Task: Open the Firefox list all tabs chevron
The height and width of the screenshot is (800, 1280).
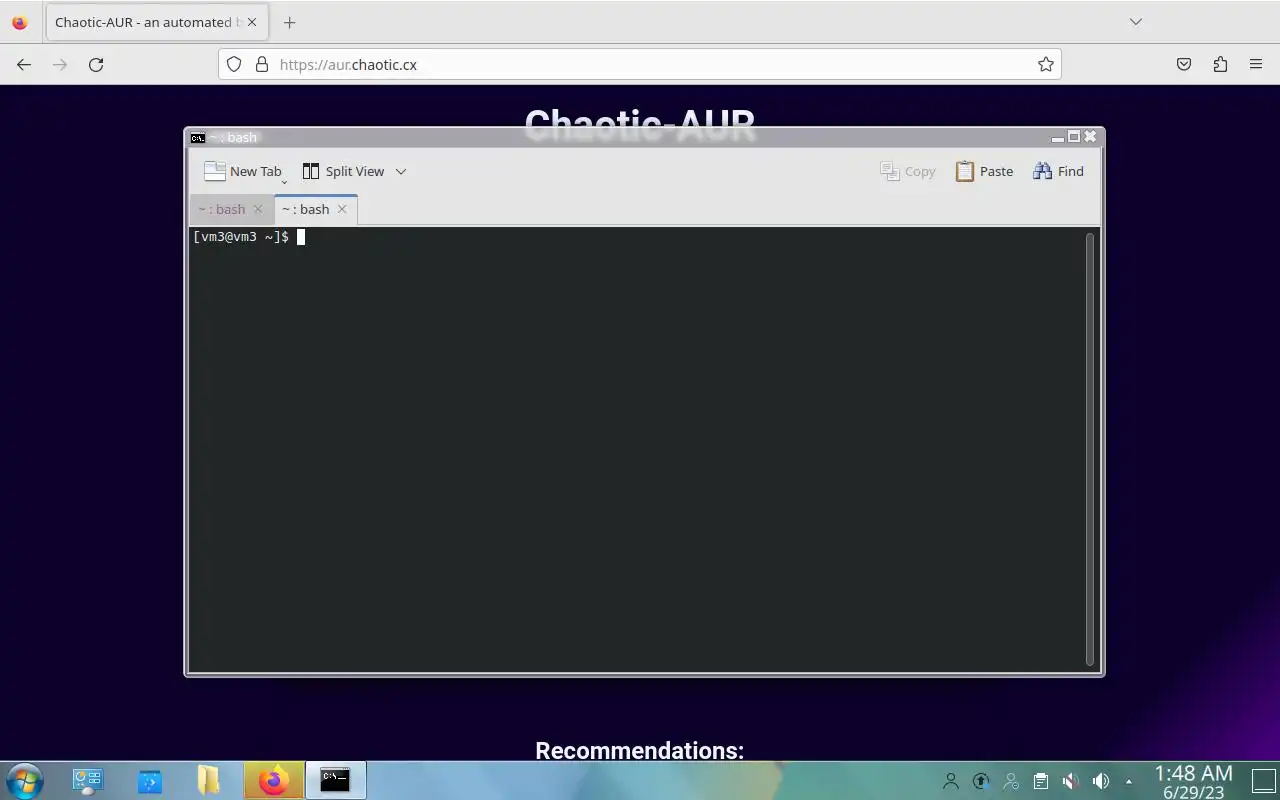Action: (1136, 22)
